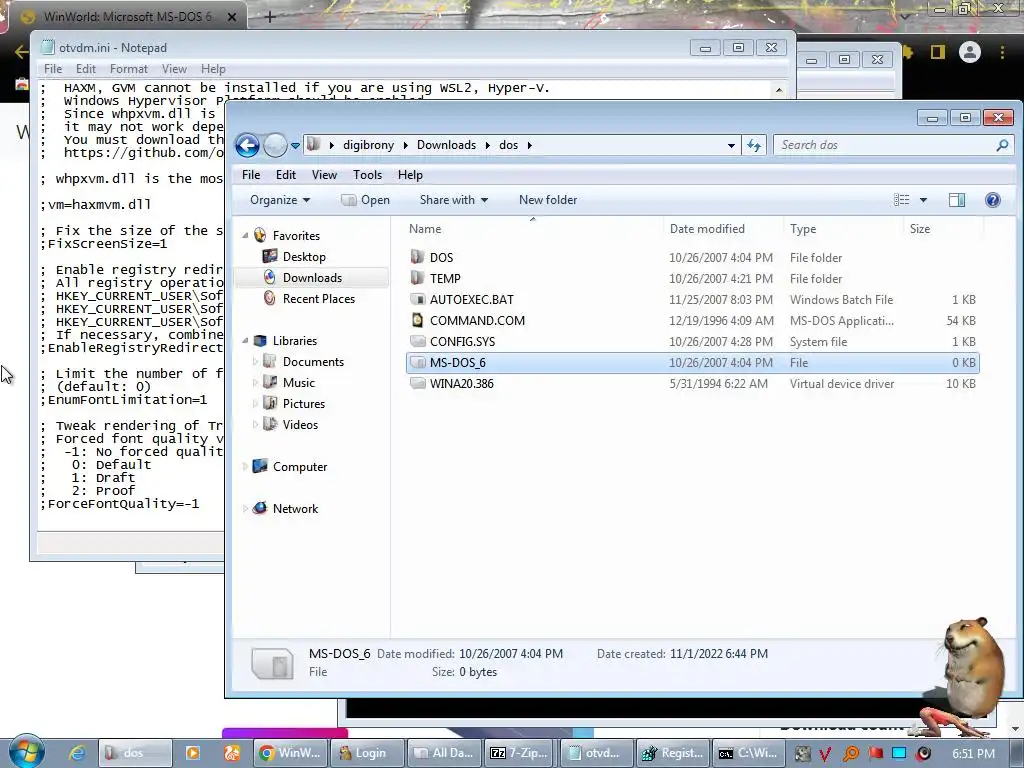
Task: Click the orange UC Browser taskbar icon
Action: click(232, 753)
